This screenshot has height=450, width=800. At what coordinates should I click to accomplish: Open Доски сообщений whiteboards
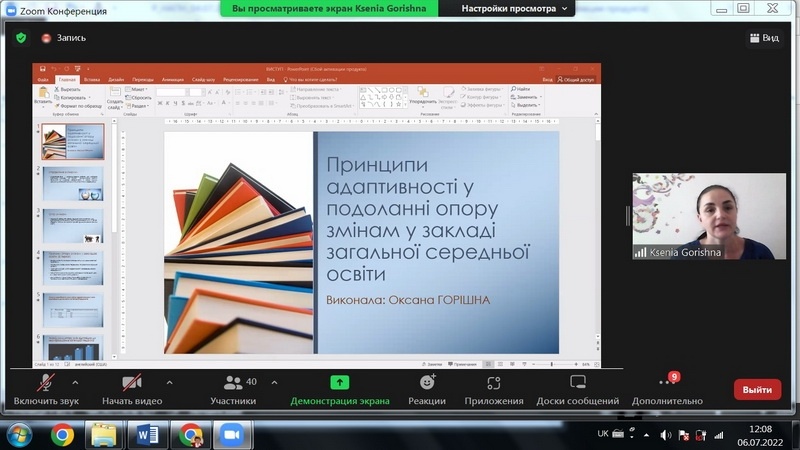point(577,389)
